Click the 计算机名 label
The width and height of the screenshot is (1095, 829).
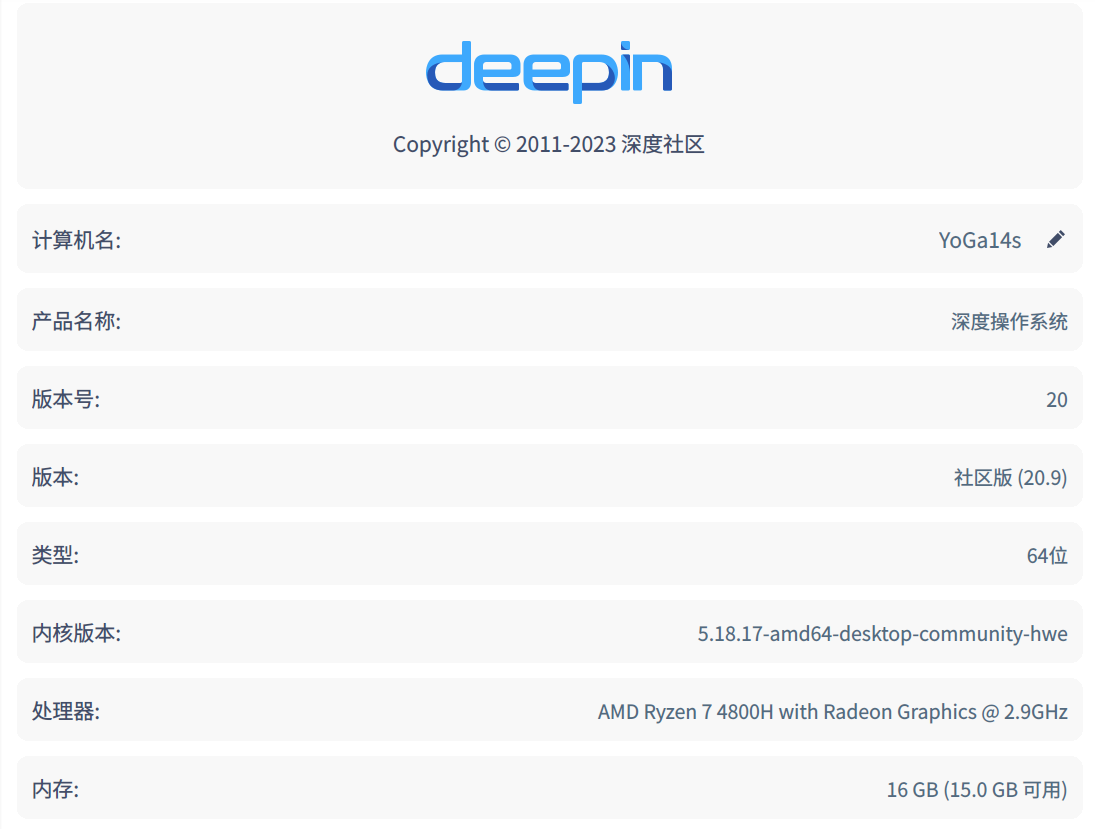click(x=76, y=240)
